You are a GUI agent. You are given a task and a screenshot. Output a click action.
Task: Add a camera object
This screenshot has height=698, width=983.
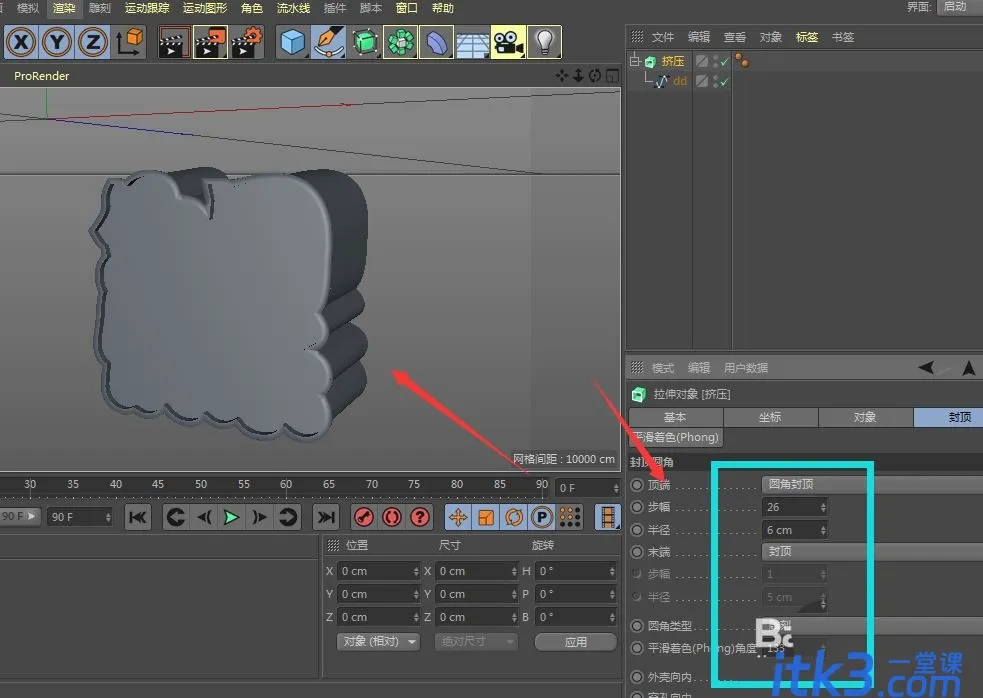pos(508,42)
